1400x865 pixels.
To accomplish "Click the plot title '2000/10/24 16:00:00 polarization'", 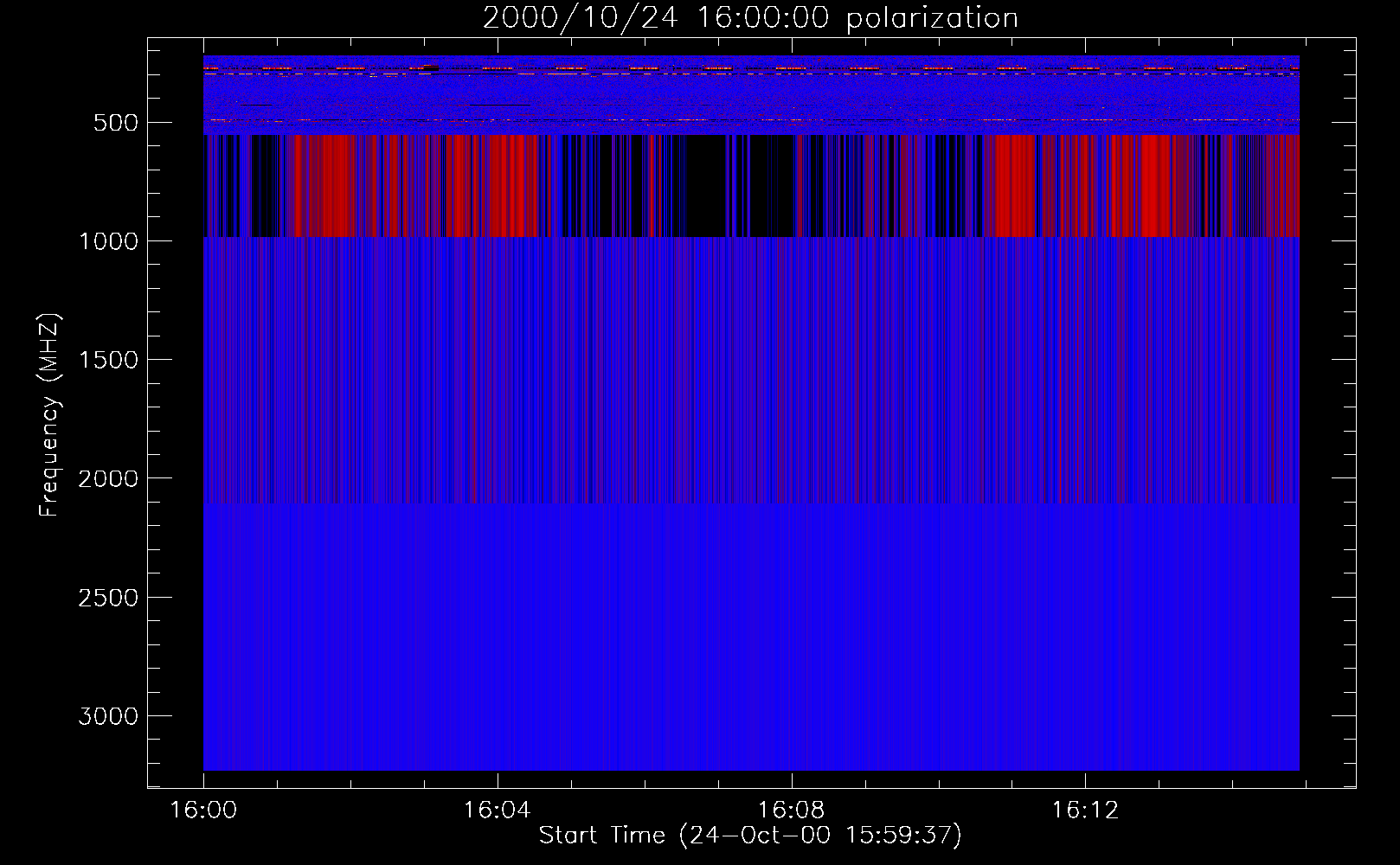I will pyautogui.click(x=750, y=18).
